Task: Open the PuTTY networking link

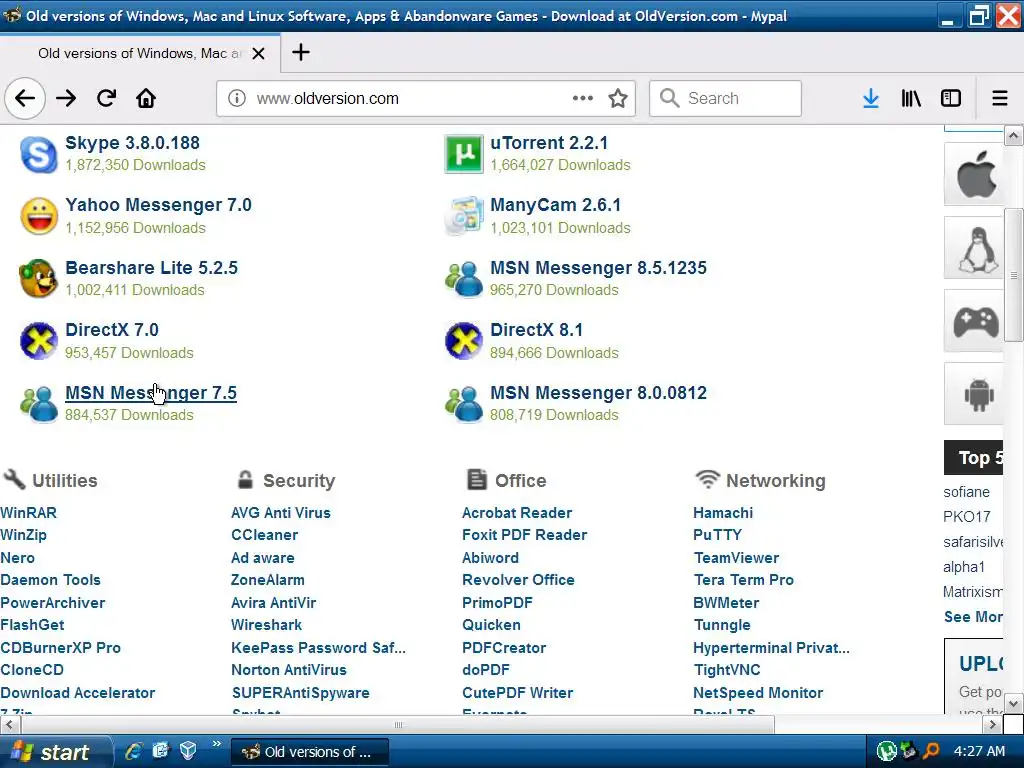Action: point(717,535)
